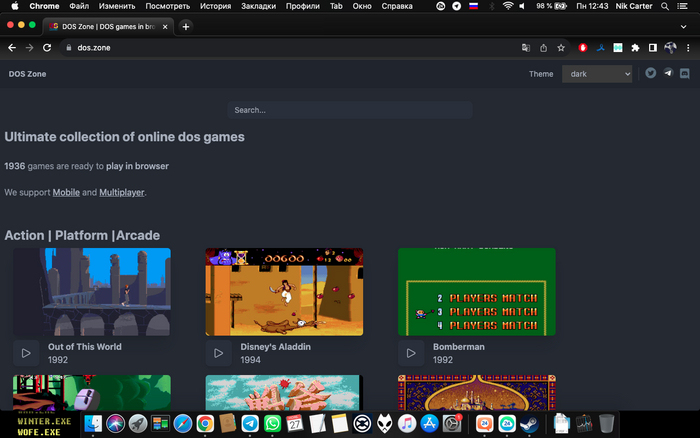The height and width of the screenshot is (438, 700).
Task: Open the Закладки menu
Action: (258, 6)
